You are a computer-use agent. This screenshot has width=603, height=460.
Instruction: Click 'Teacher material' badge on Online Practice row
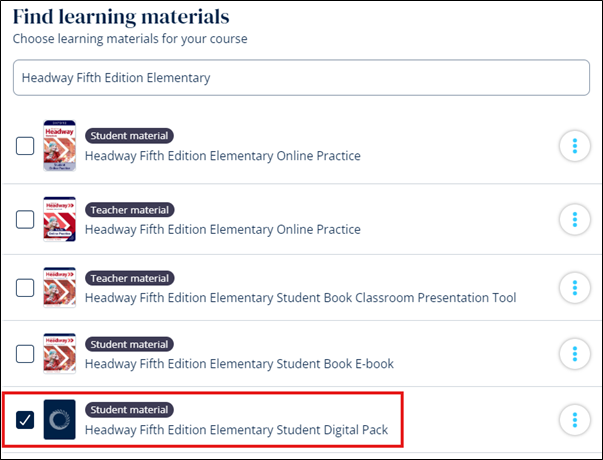click(x=130, y=210)
